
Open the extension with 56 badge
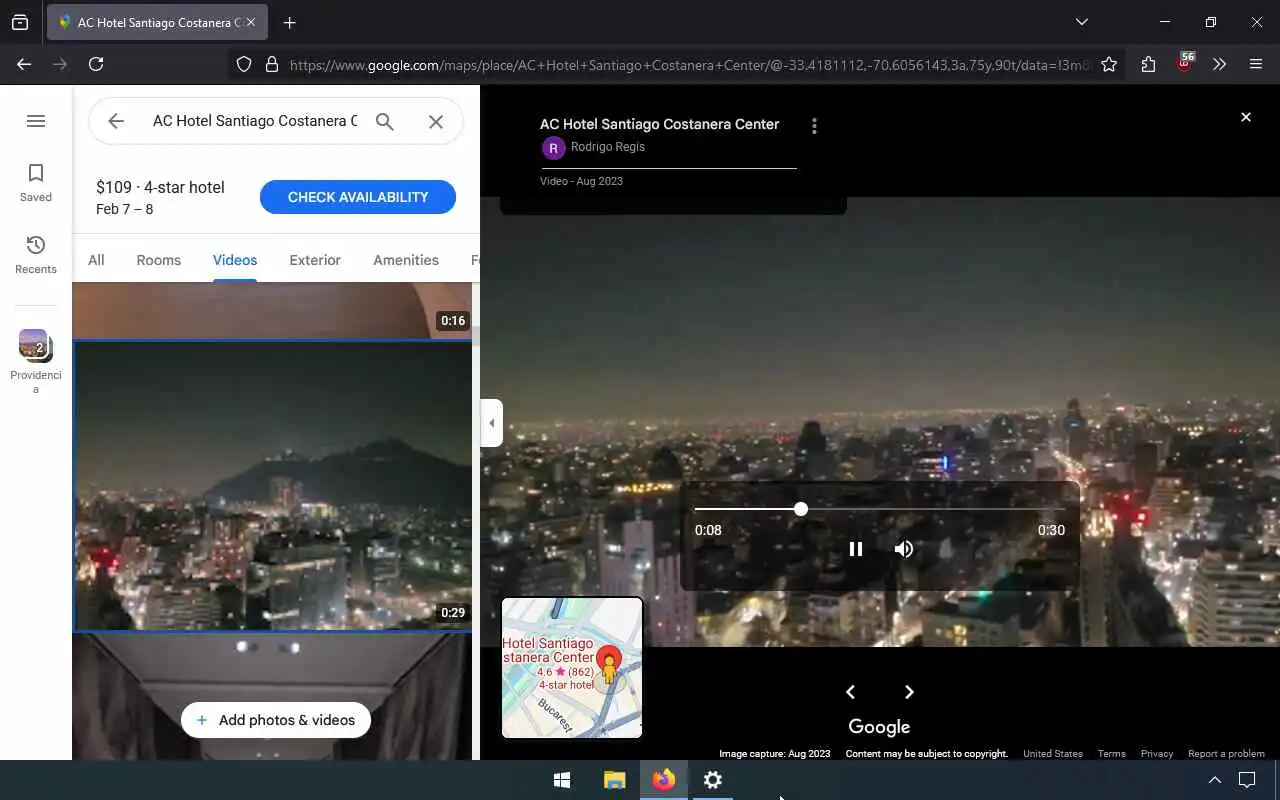1185,63
